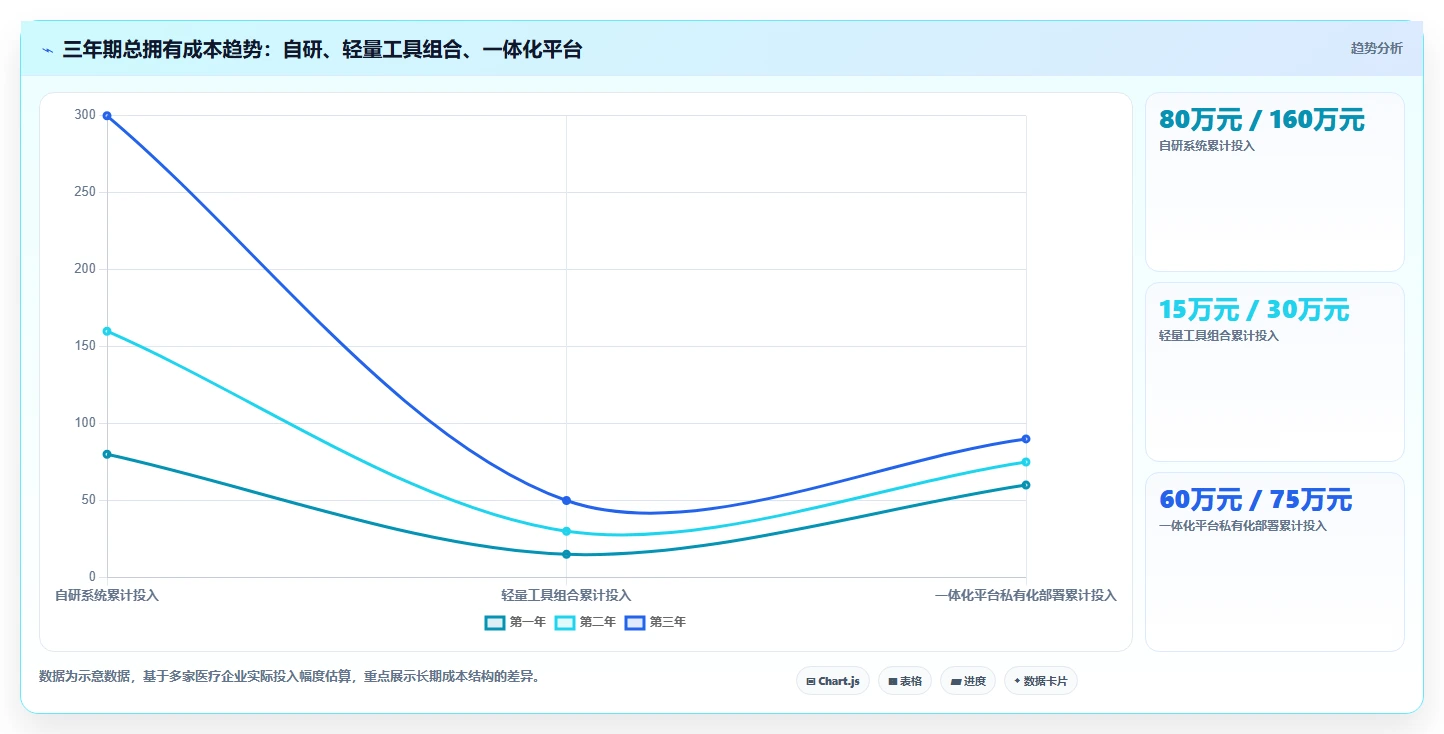Click the 第三年 point for 一体化平台 at 90
This screenshot has width=1444, height=734.
click(x=1026, y=439)
